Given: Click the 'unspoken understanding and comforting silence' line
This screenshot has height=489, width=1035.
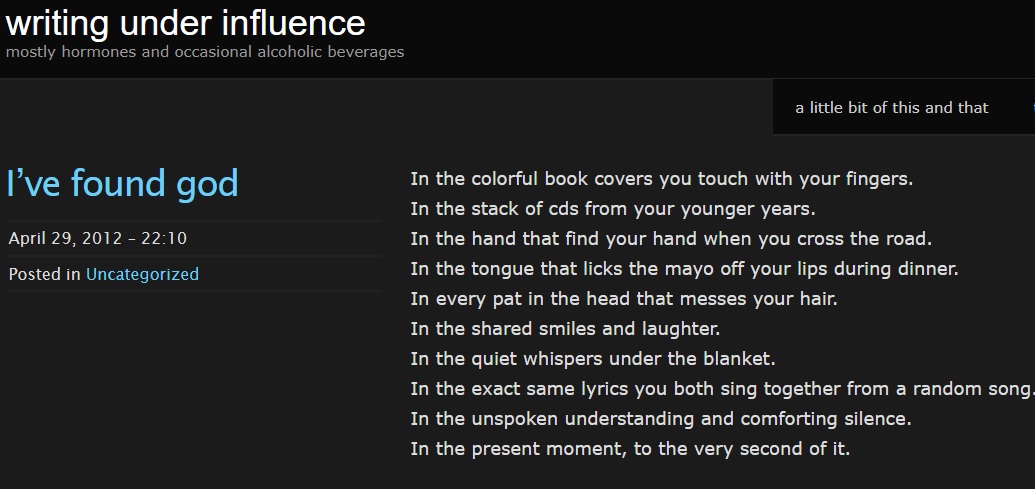Looking at the screenshot, I should [x=660, y=419].
